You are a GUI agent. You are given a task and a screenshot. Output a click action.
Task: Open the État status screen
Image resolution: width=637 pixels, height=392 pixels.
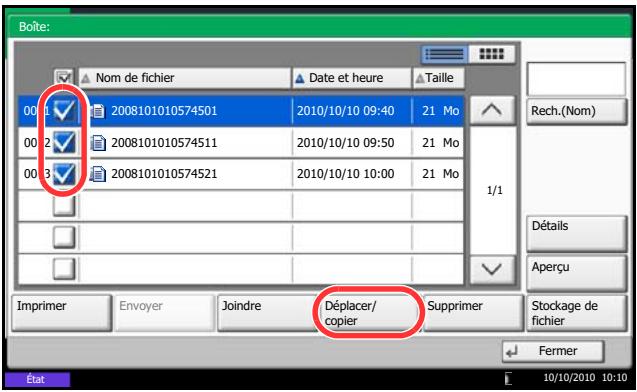point(37,379)
